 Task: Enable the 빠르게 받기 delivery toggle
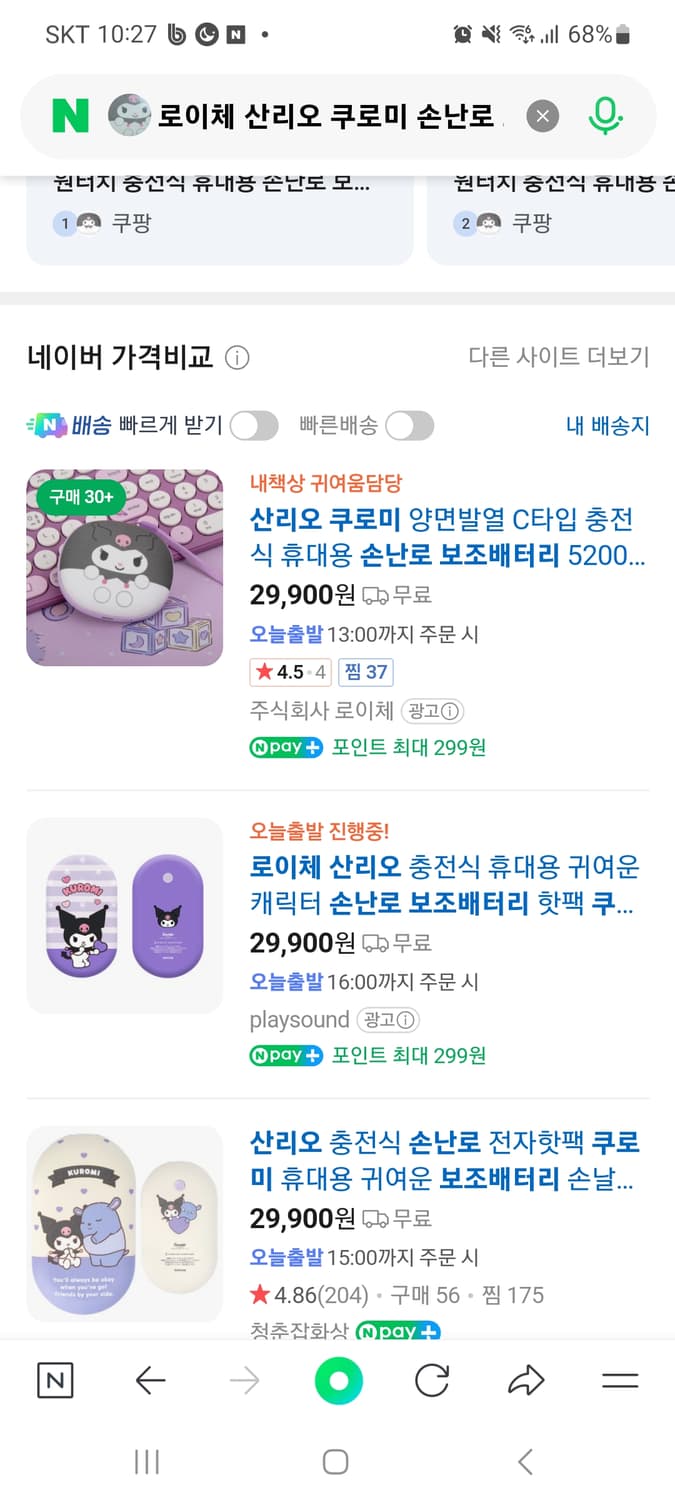[254, 426]
